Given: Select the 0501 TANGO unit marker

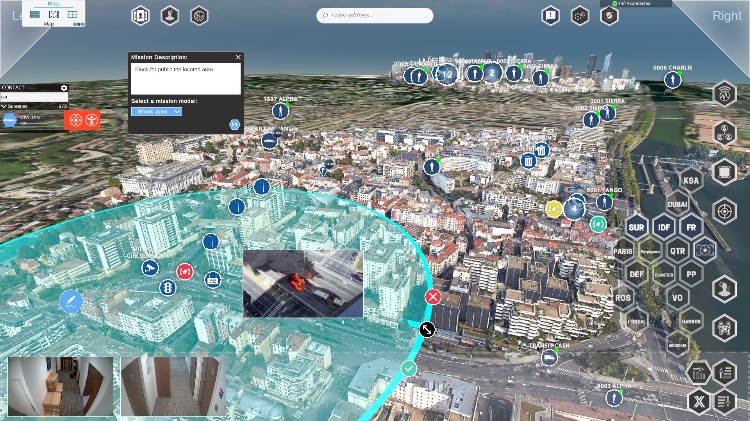Looking at the screenshot, I should (x=604, y=202).
